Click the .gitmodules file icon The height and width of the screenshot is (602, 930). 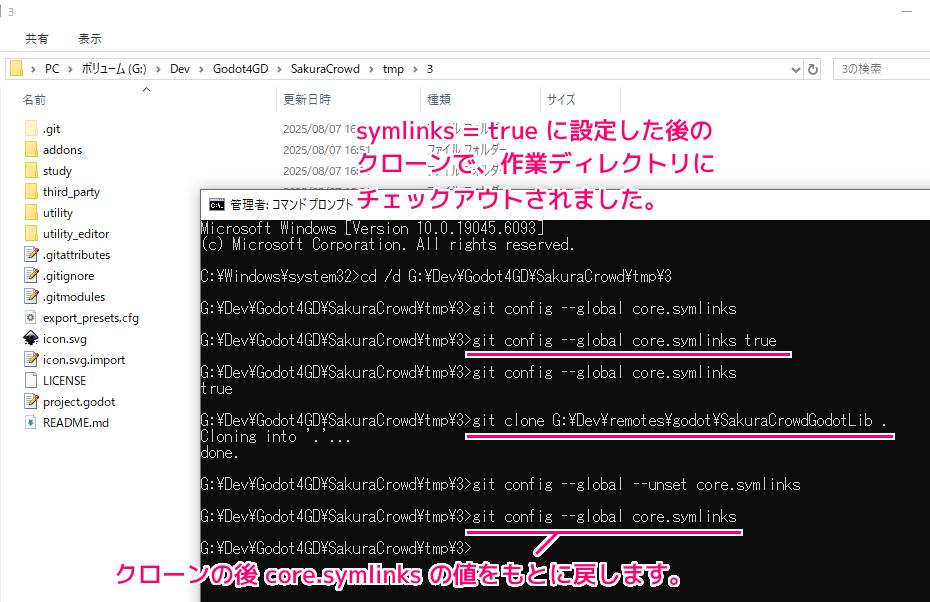30,297
